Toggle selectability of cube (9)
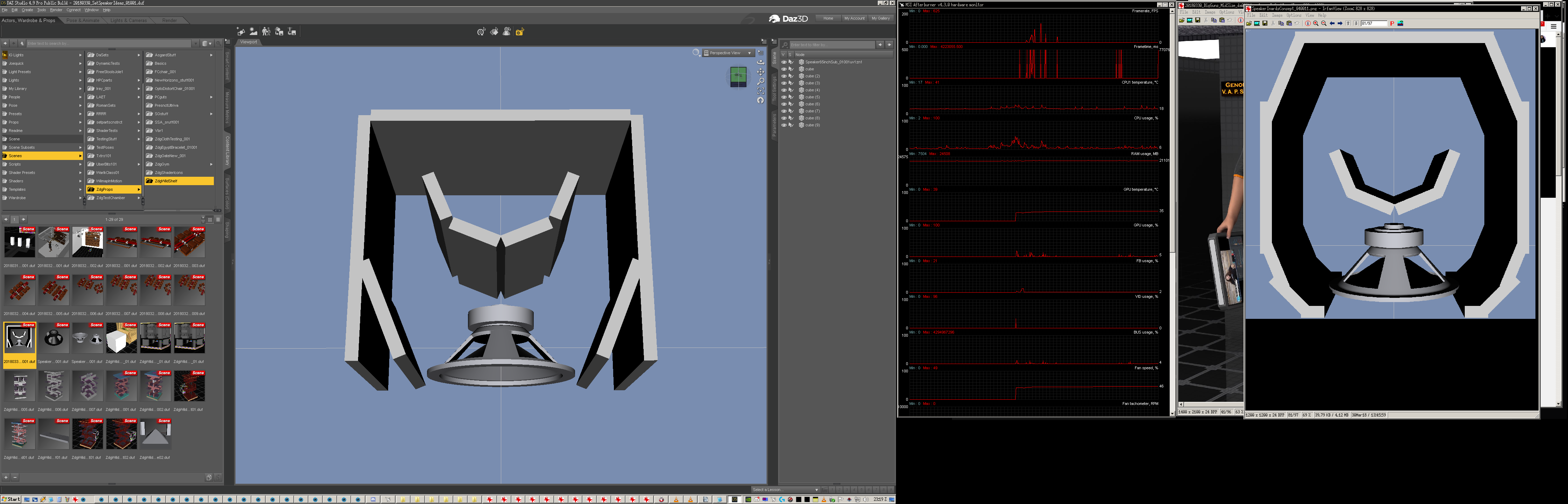Viewport: 1568px width, 504px height. point(791,125)
